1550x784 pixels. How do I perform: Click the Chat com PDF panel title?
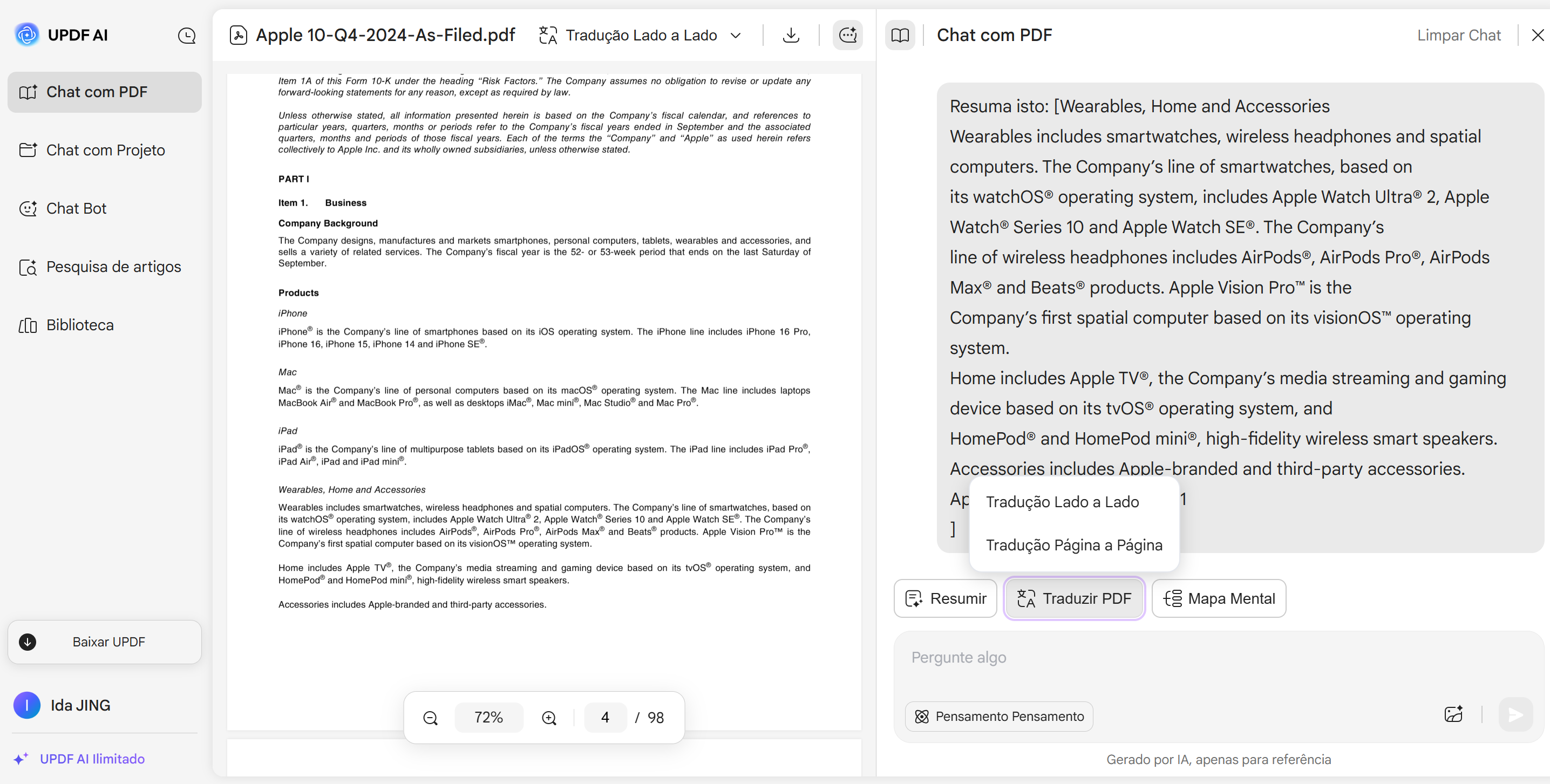pos(994,36)
